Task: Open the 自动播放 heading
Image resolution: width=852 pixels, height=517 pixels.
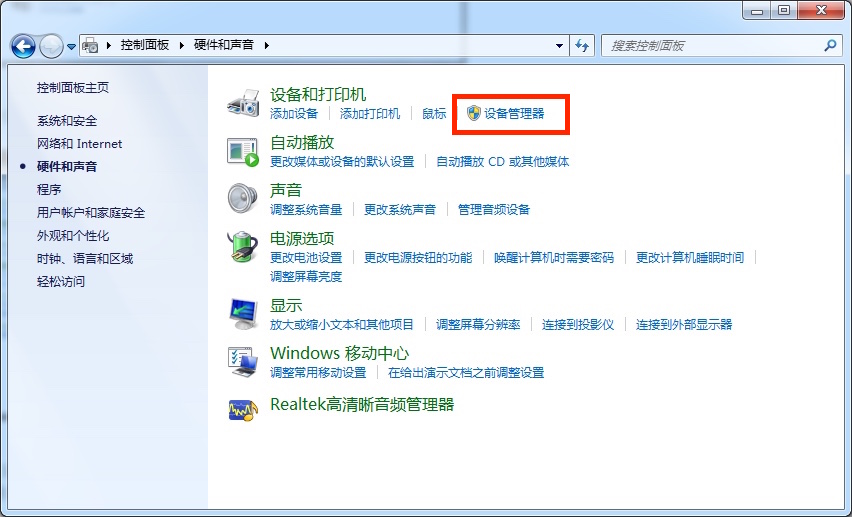Action: [x=302, y=142]
